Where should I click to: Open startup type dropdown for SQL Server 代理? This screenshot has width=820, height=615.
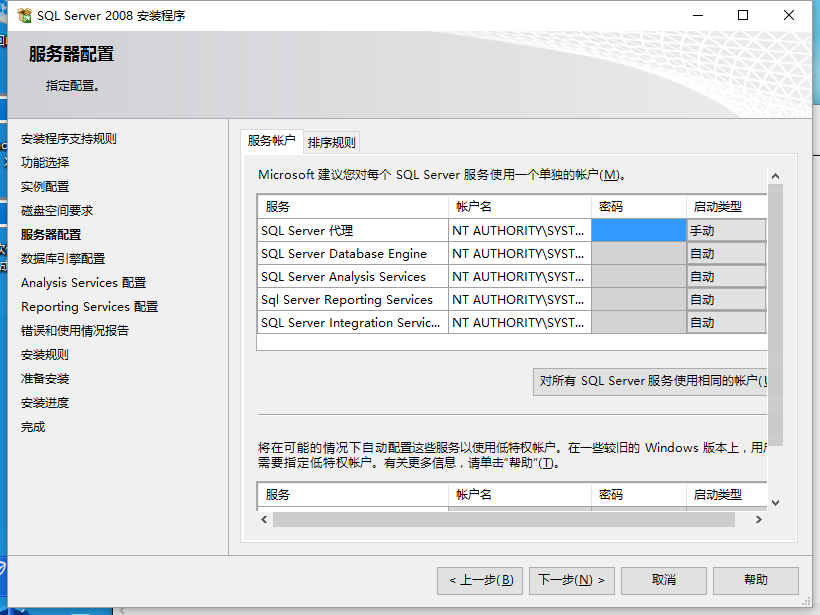click(x=727, y=231)
